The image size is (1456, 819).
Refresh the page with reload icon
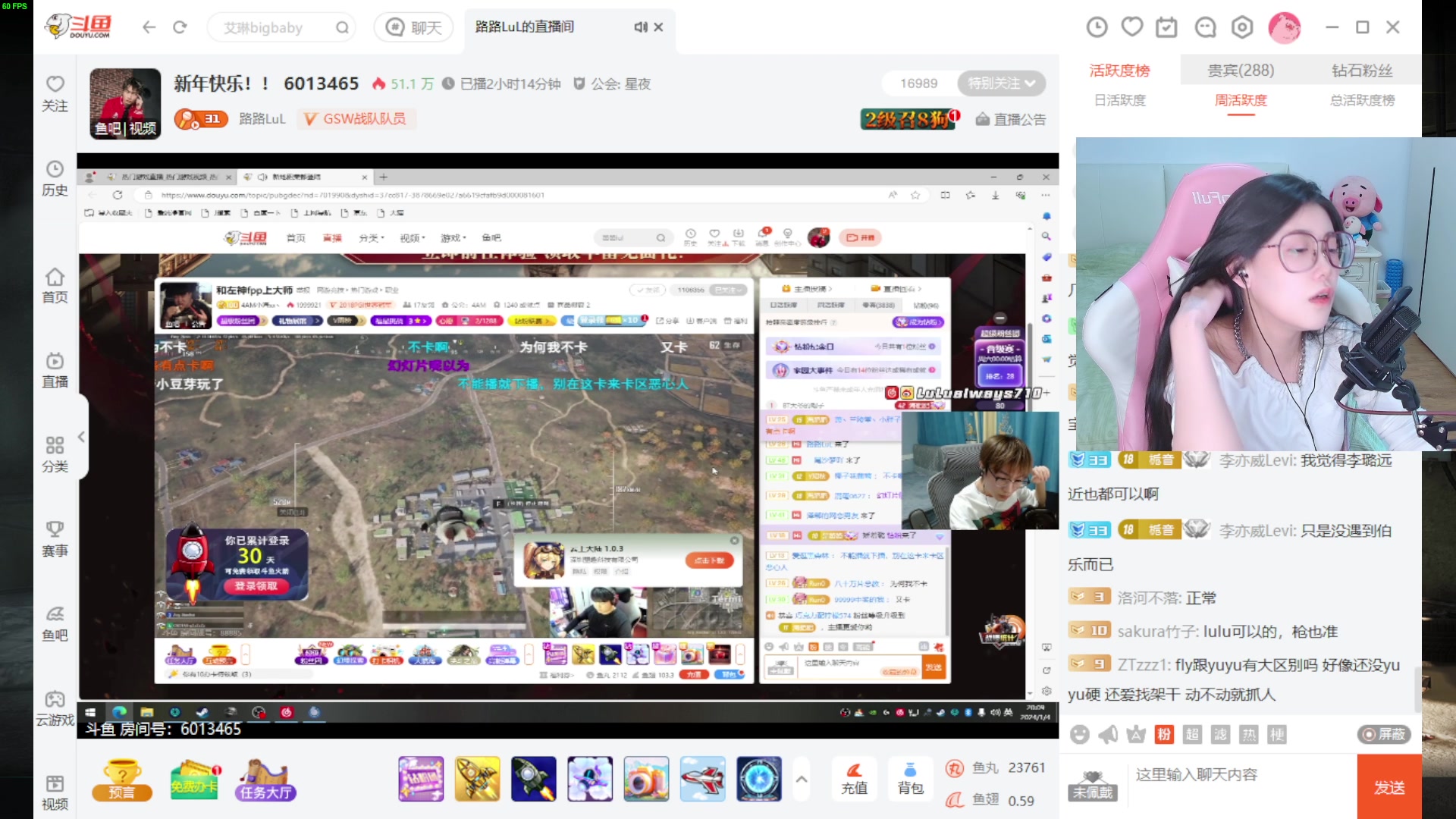[x=180, y=27]
